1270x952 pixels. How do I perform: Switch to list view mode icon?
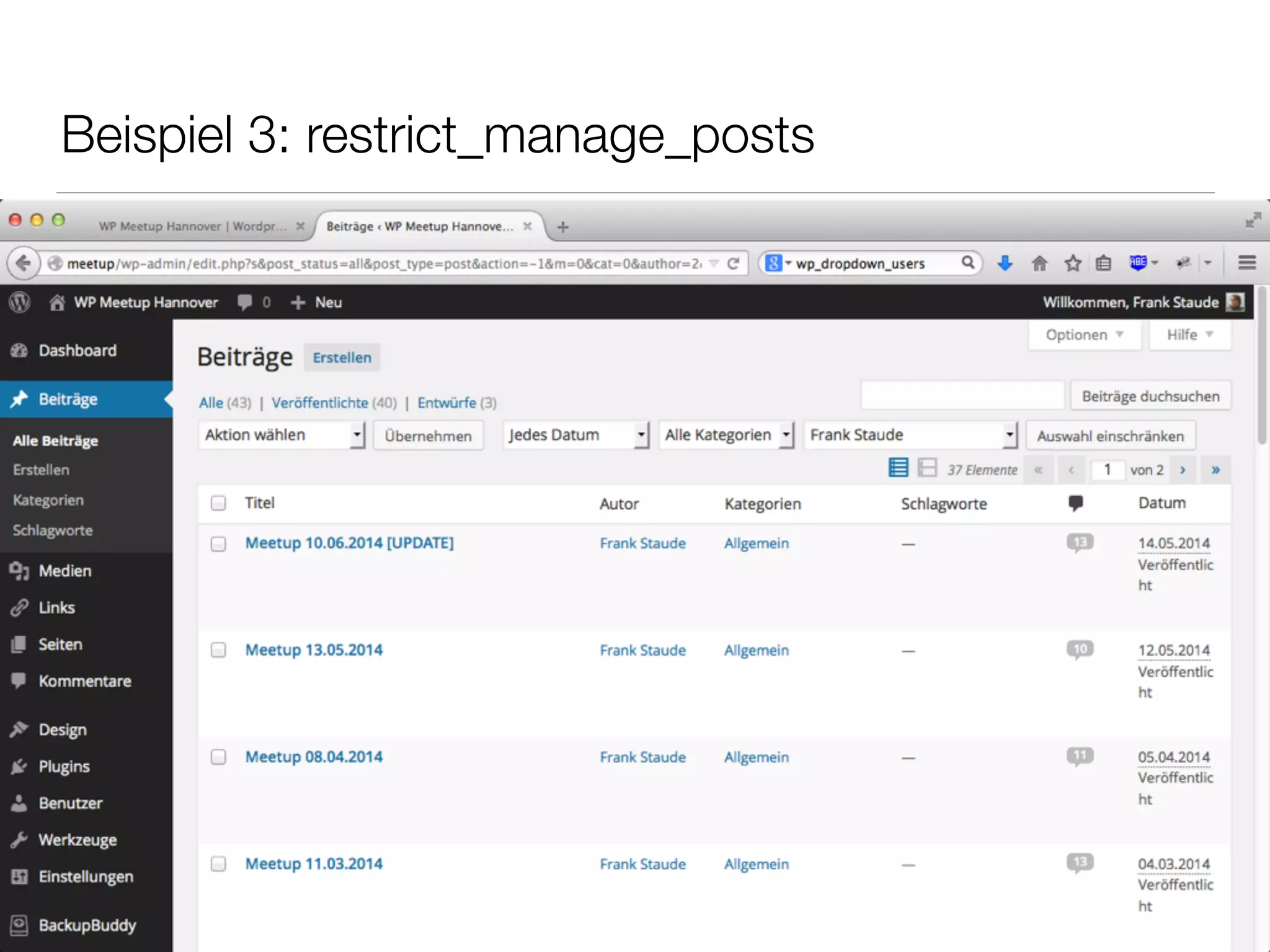(x=898, y=468)
